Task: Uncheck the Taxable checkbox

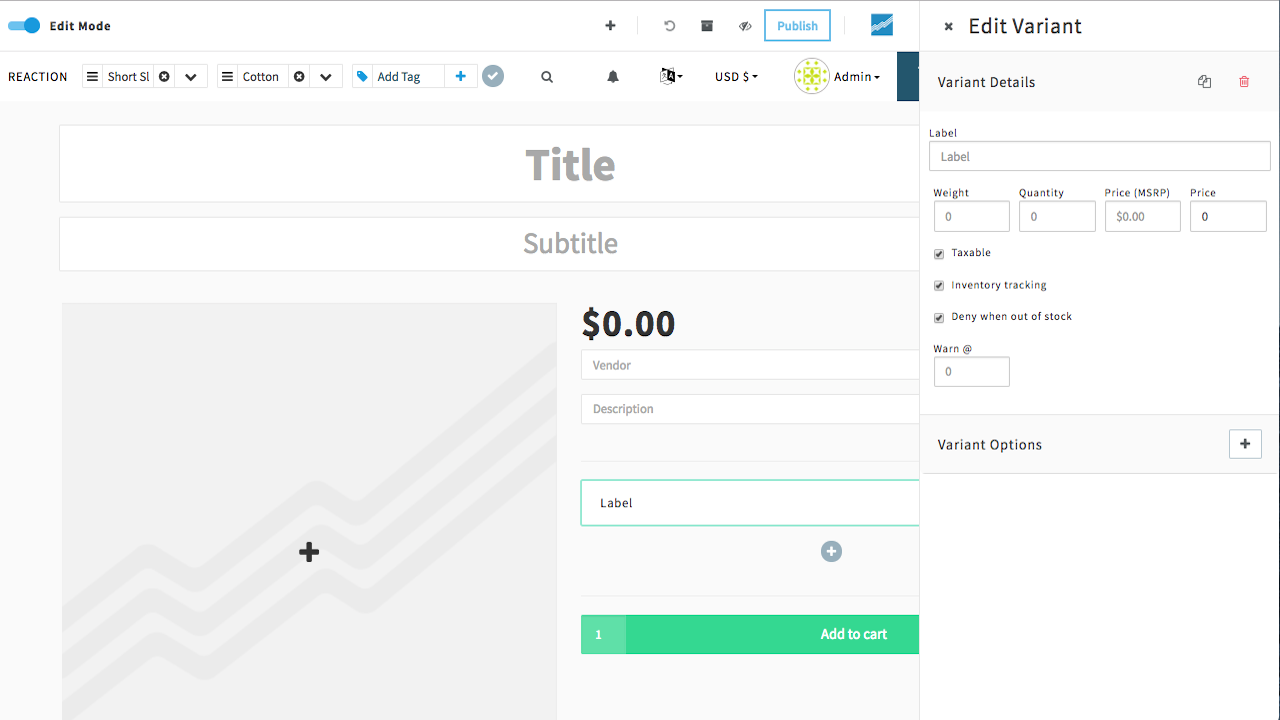Action: tap(939, 254)
